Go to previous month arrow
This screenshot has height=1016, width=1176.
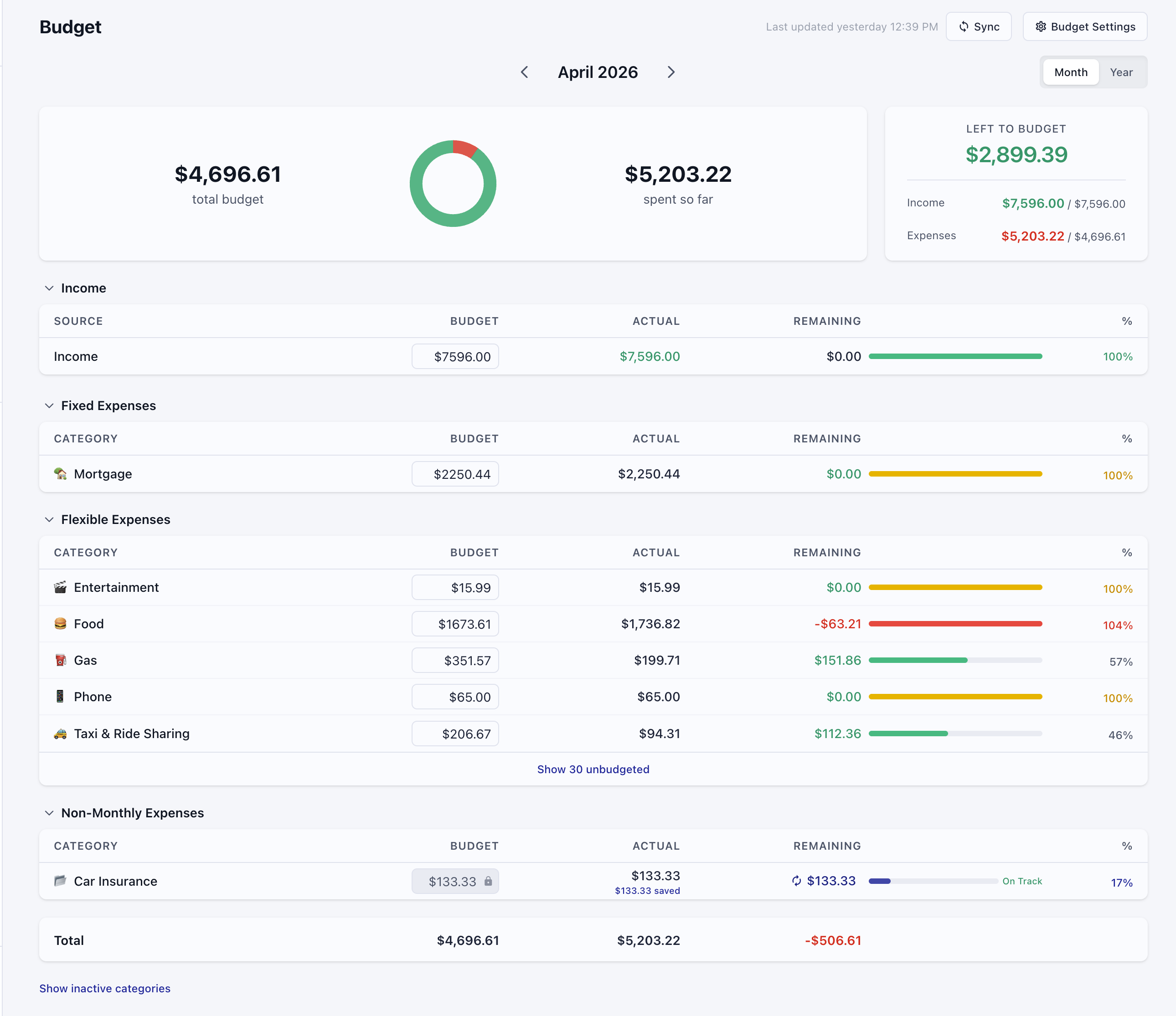click(525, 72)
